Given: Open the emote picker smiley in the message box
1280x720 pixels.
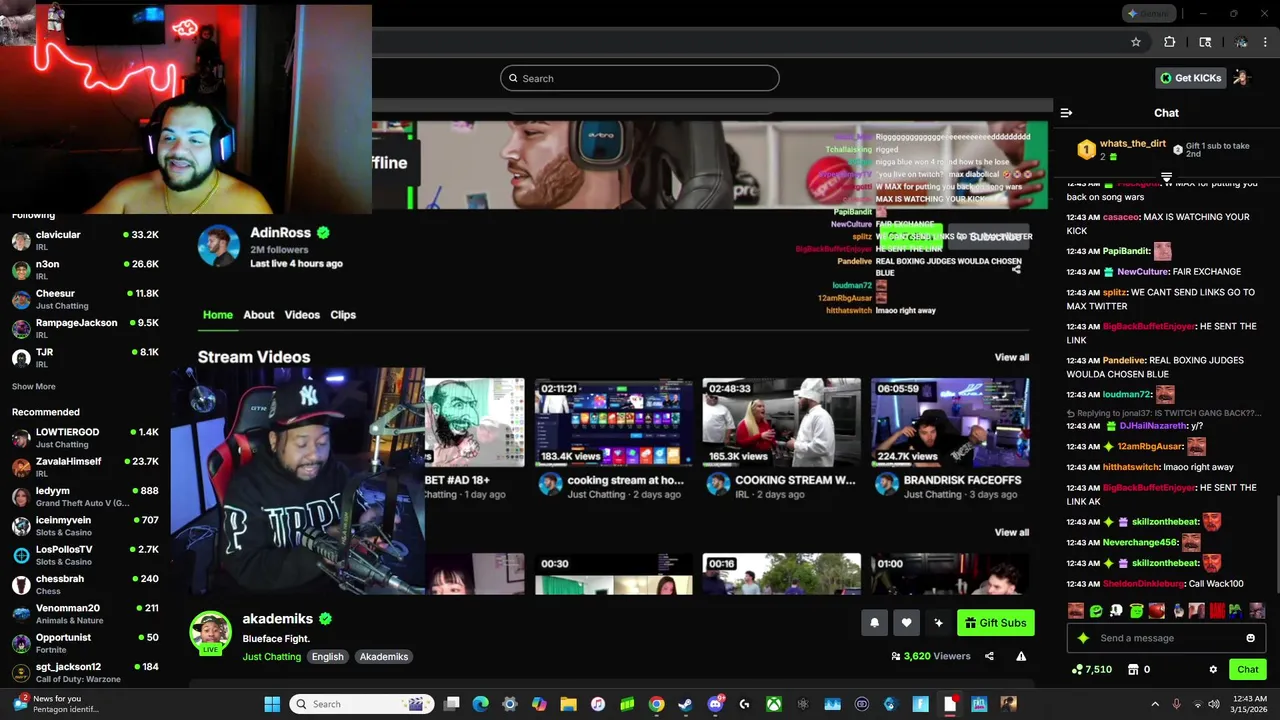Looking at the screenshot, I should tap(1250, 638).
